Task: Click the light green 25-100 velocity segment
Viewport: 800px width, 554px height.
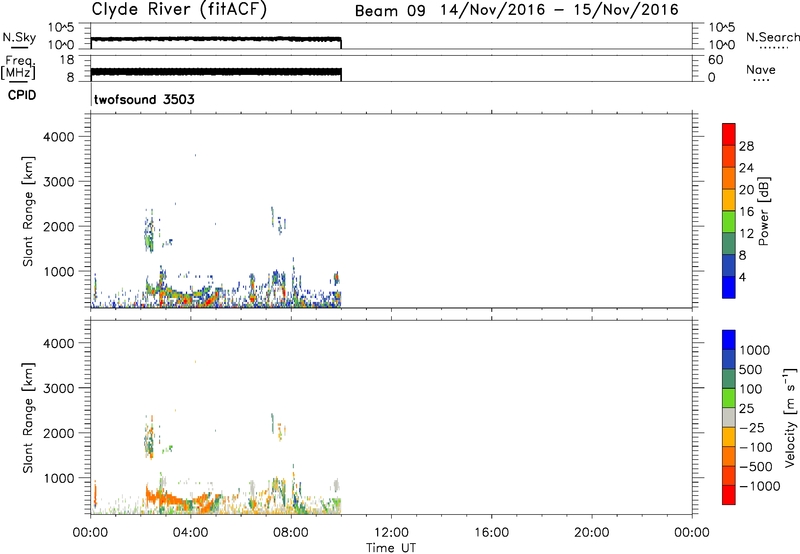Action: coord(729,398)
